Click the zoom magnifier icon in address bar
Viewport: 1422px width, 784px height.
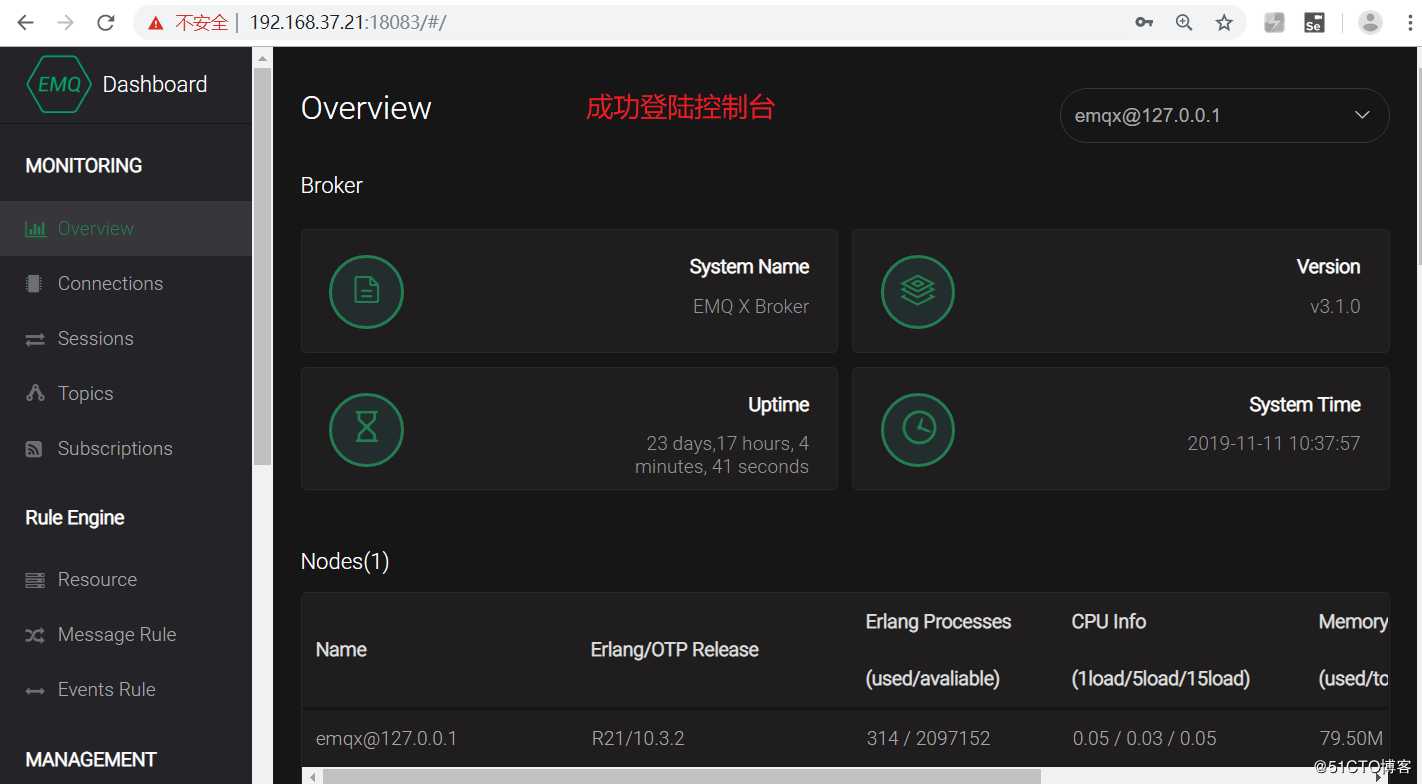point(1184,22)
